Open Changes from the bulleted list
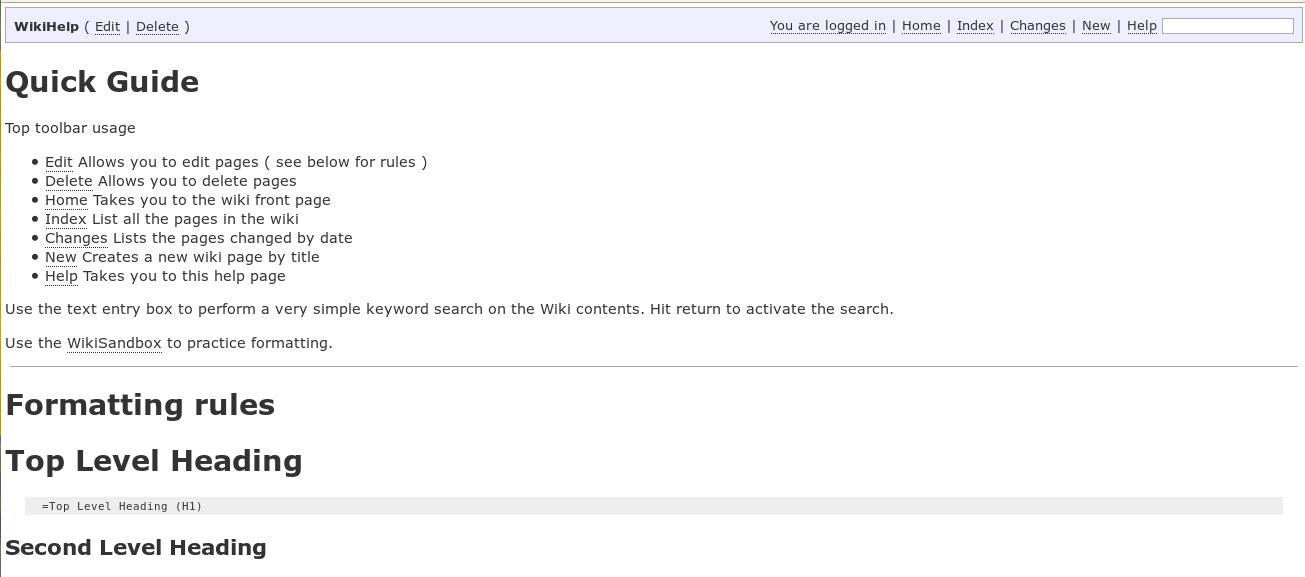The height and width of the screenshot is (577, 1305). pos(76,238)
